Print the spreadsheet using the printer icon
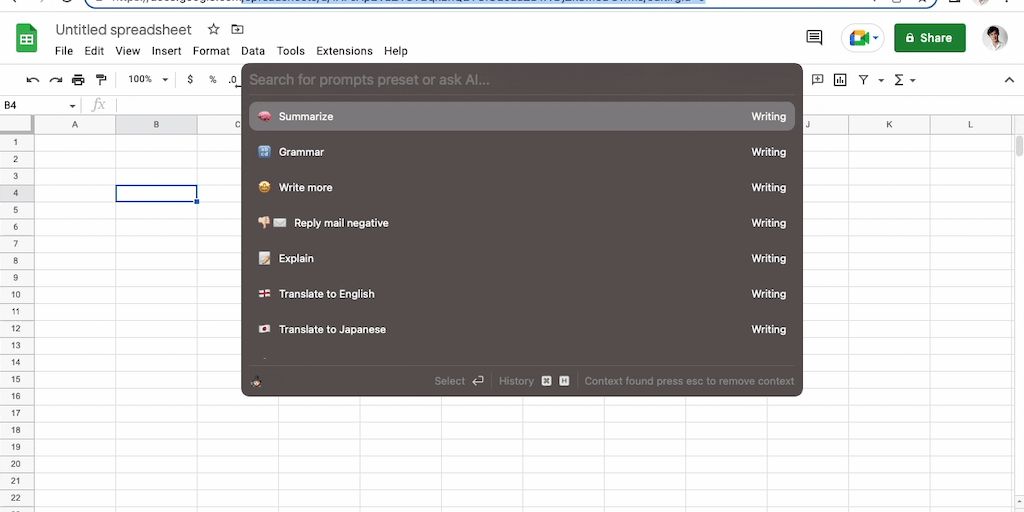Screen dimensions: 1024x512 pos(78,80)
